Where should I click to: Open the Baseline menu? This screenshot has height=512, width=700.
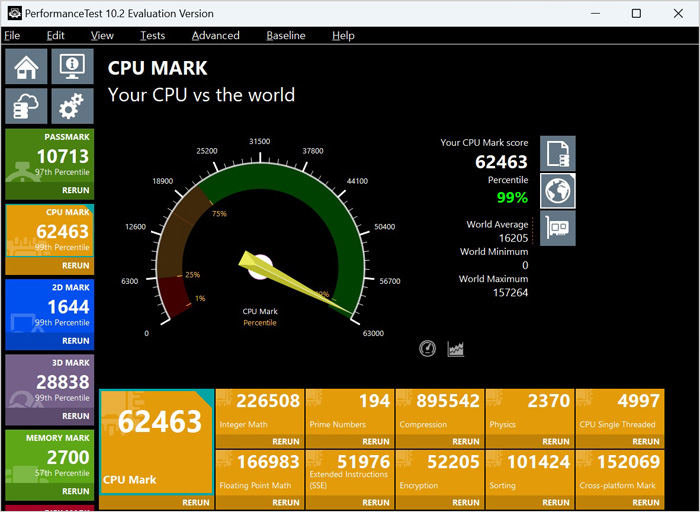[x=286, y=36]
